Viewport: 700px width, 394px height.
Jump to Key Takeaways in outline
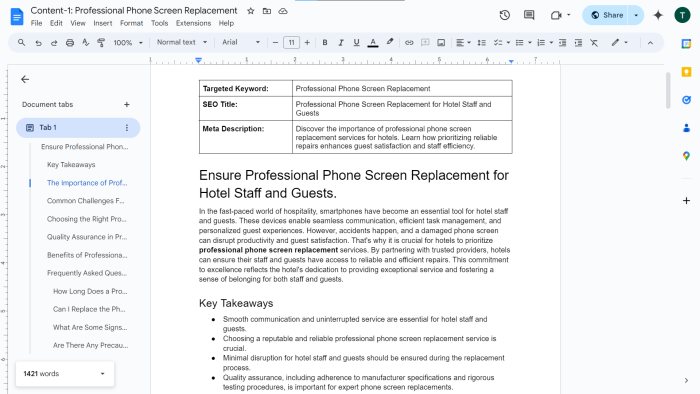tap(71, 165)
